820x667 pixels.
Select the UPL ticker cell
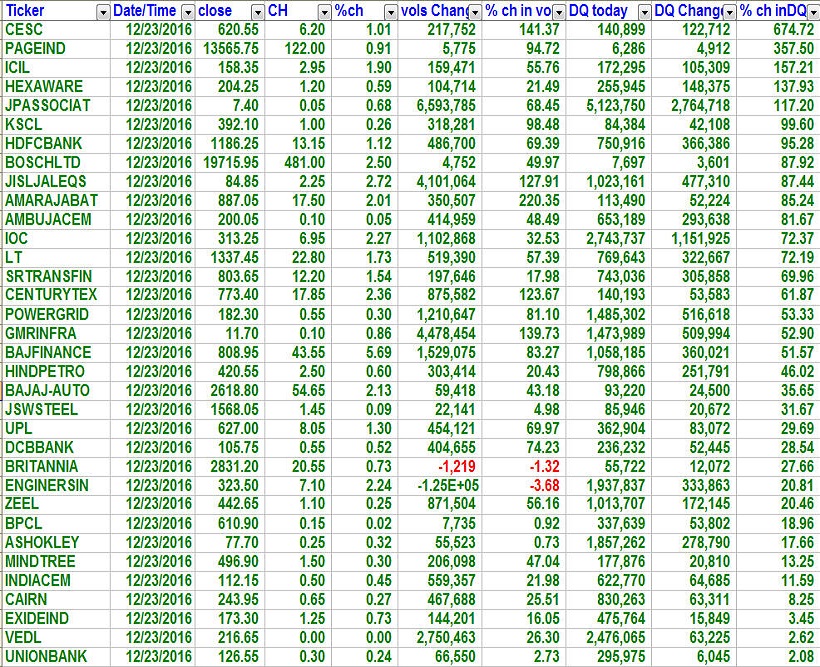click(x=55, y=428)
